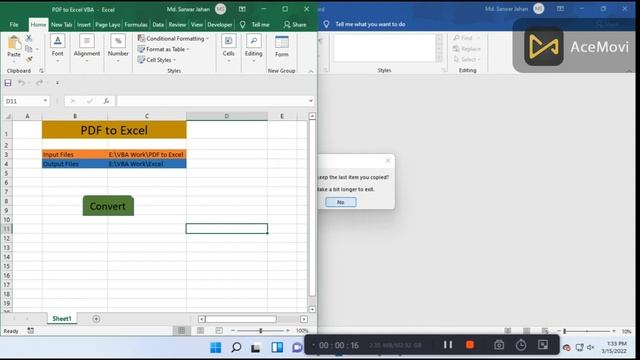Open Task View on the taskbar
This screenshot has height=360, width=640.
[256, 347]
